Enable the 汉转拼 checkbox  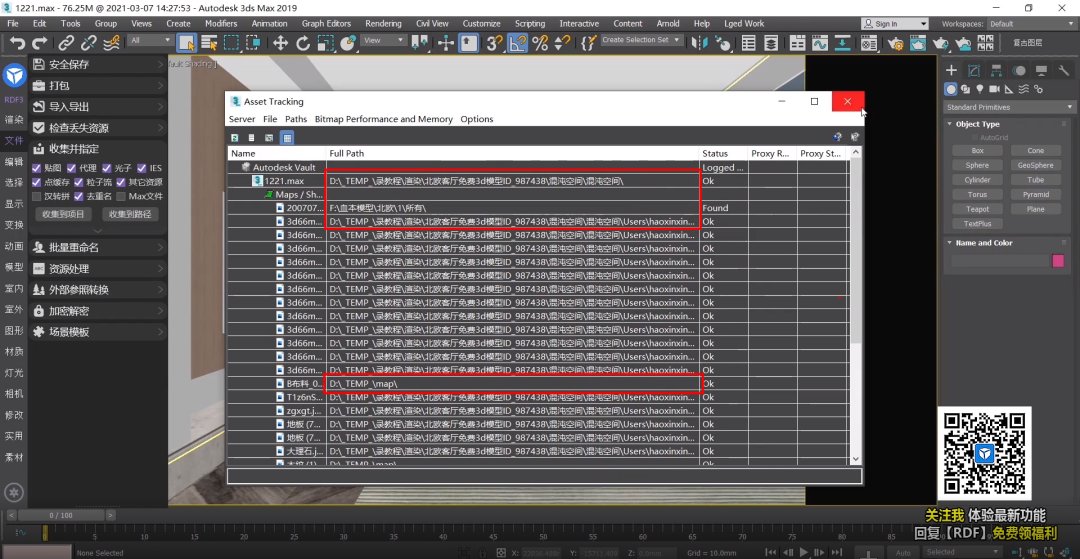click(37, 196)
